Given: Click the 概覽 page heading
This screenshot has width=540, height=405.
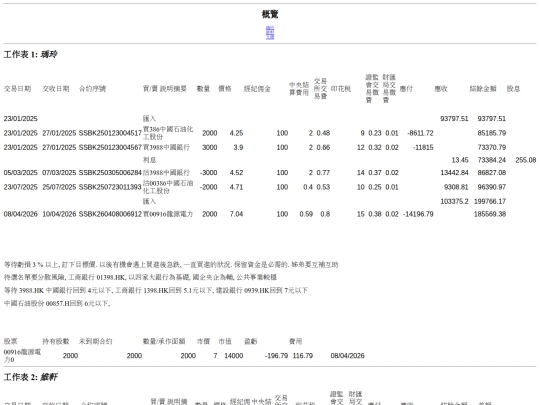Looking at the screenshot, I should point(270,14).
